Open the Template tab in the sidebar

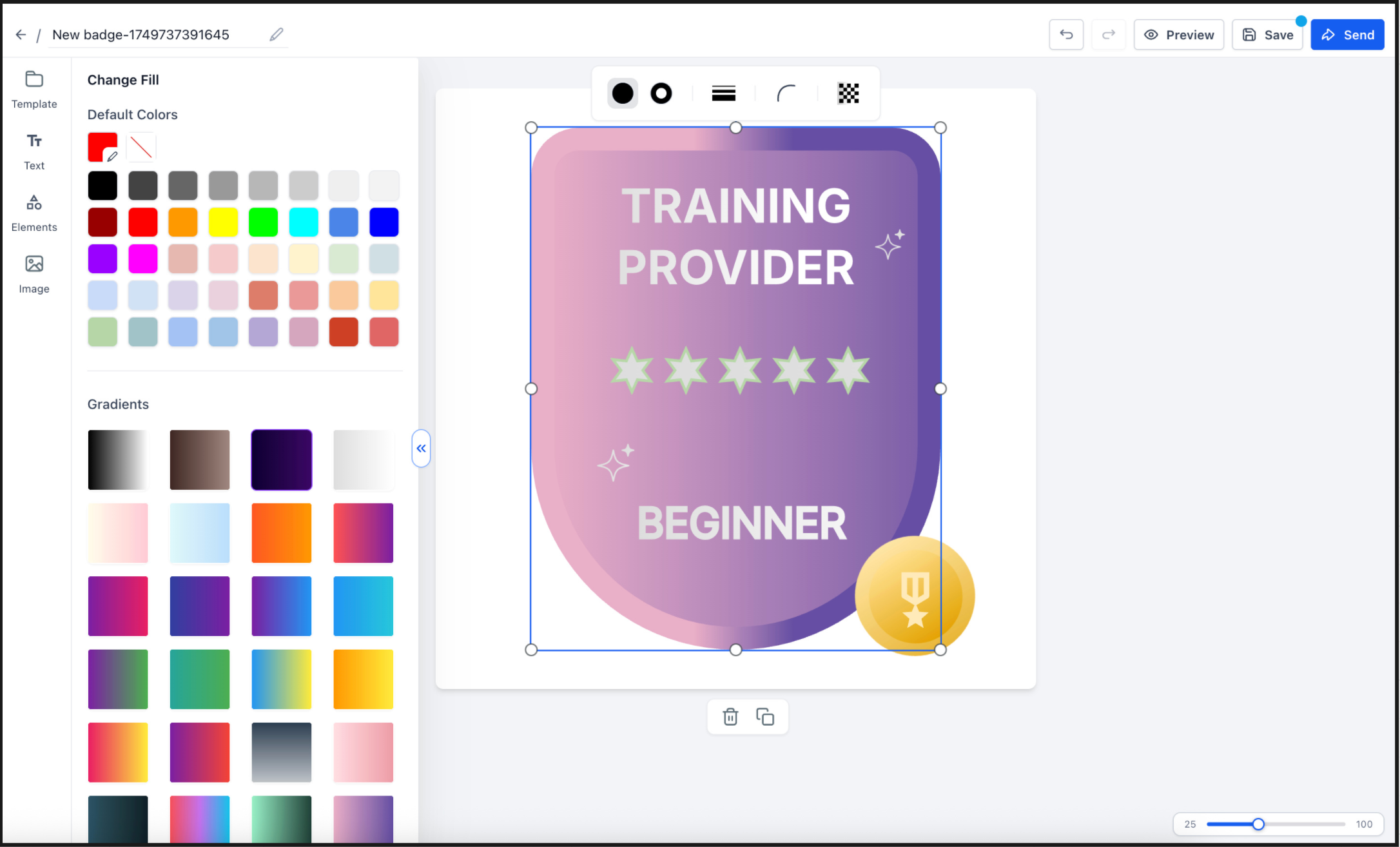(34, 90)
